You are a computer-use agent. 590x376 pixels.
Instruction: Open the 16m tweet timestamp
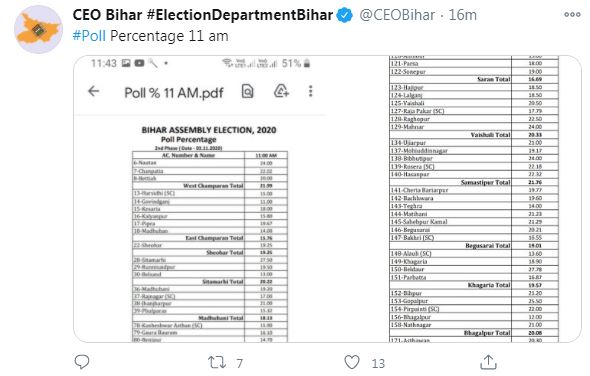coord(463,15)
